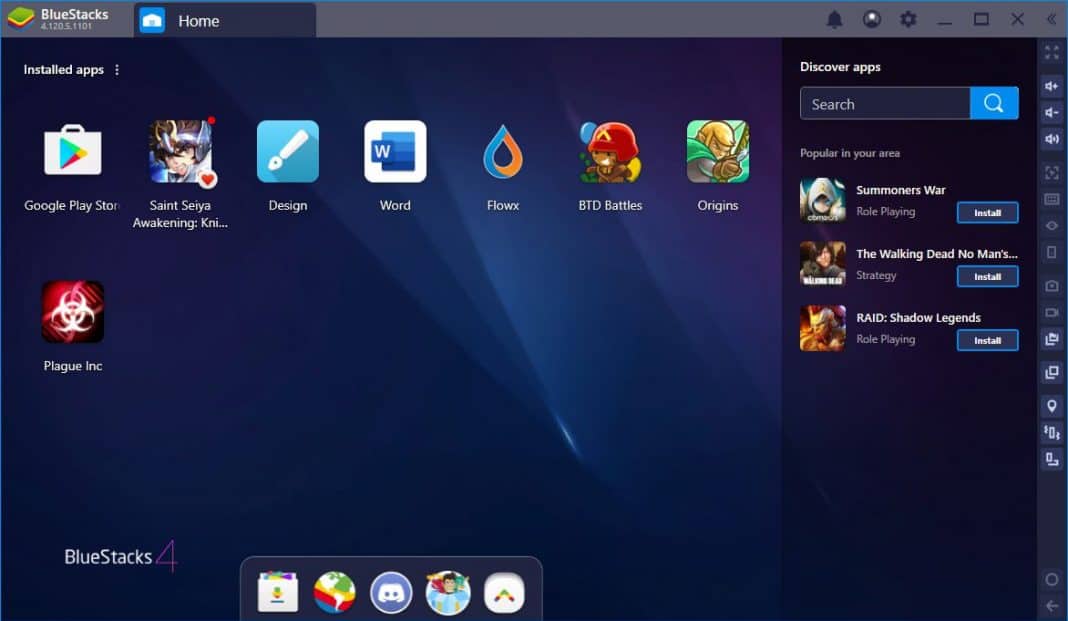Mute the emulator speaker in the sidebar
The width and height of the screenshot is (1068, 621).
click(1051, 138)
